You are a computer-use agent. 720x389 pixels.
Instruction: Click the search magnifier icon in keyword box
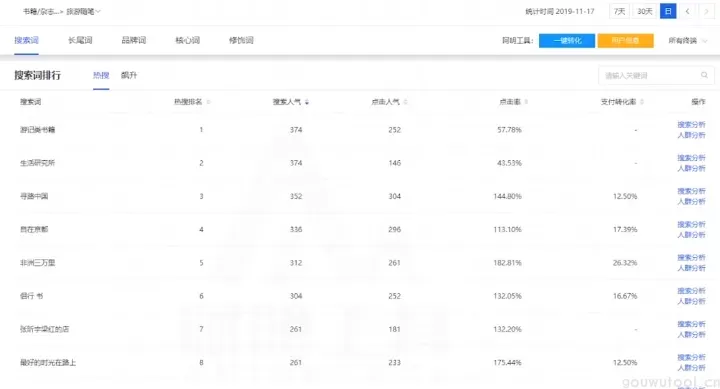(704, 75)
